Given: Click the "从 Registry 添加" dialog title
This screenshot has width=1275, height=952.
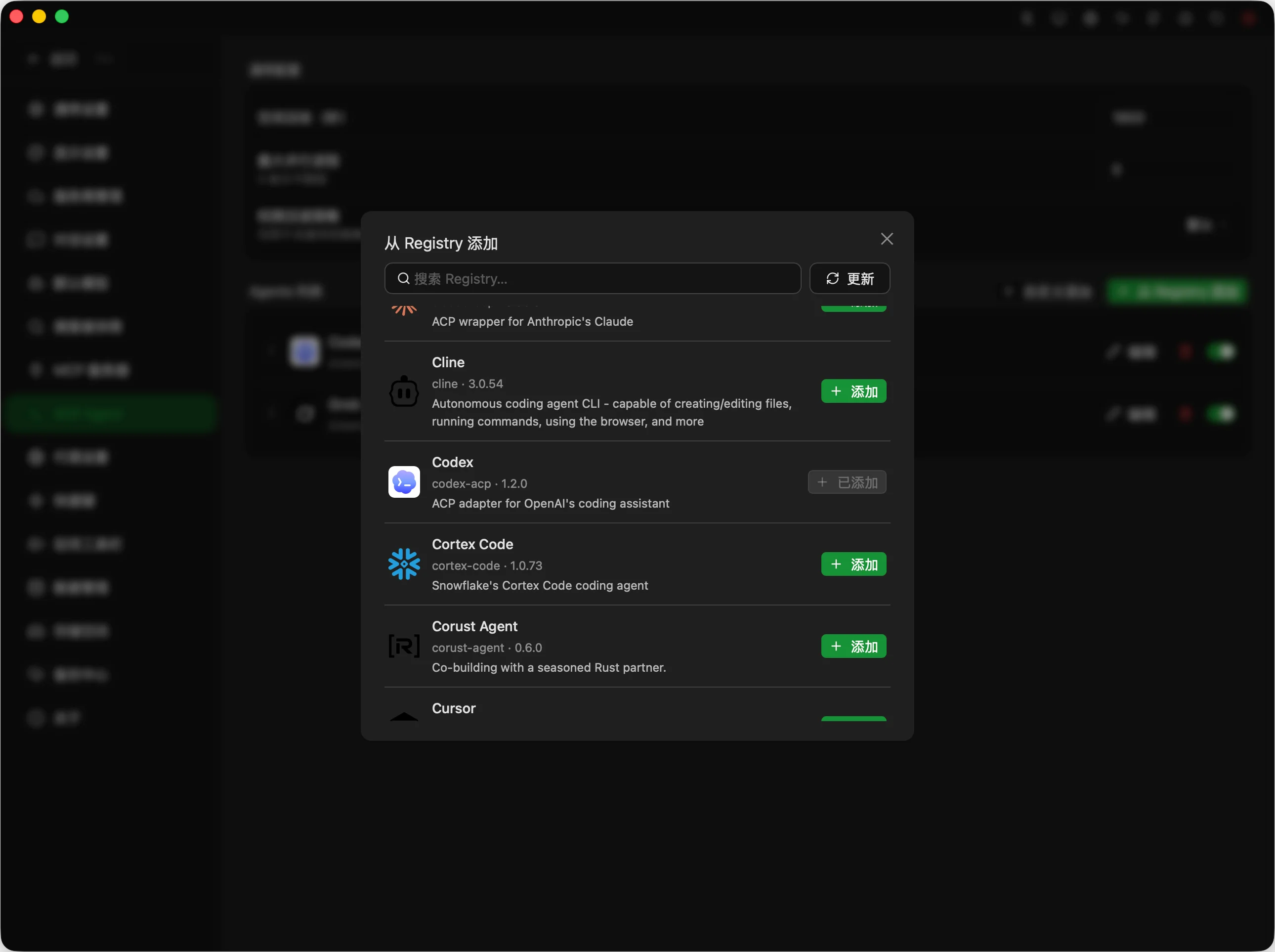Looking at the screenshot, I should click(441, 243).
